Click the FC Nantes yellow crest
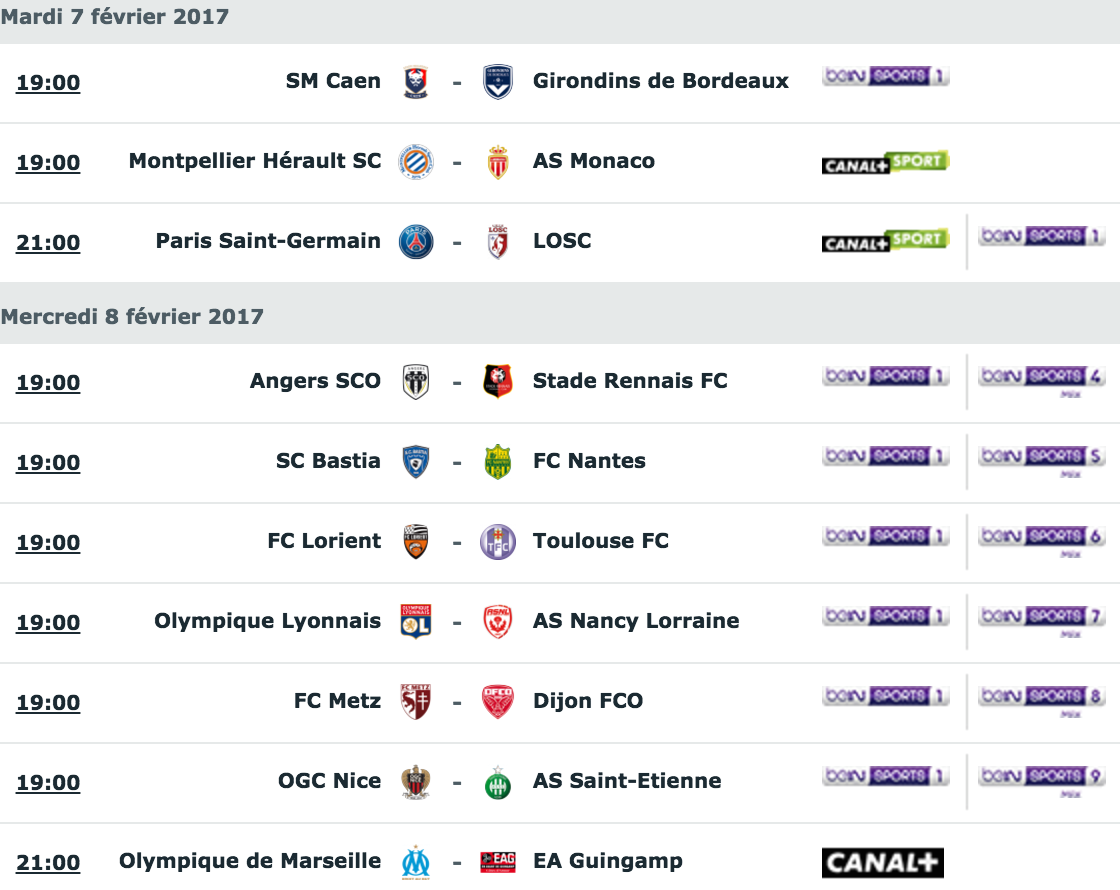The height and width of the screenshot is (890, 1120). [x=498, y=461]
